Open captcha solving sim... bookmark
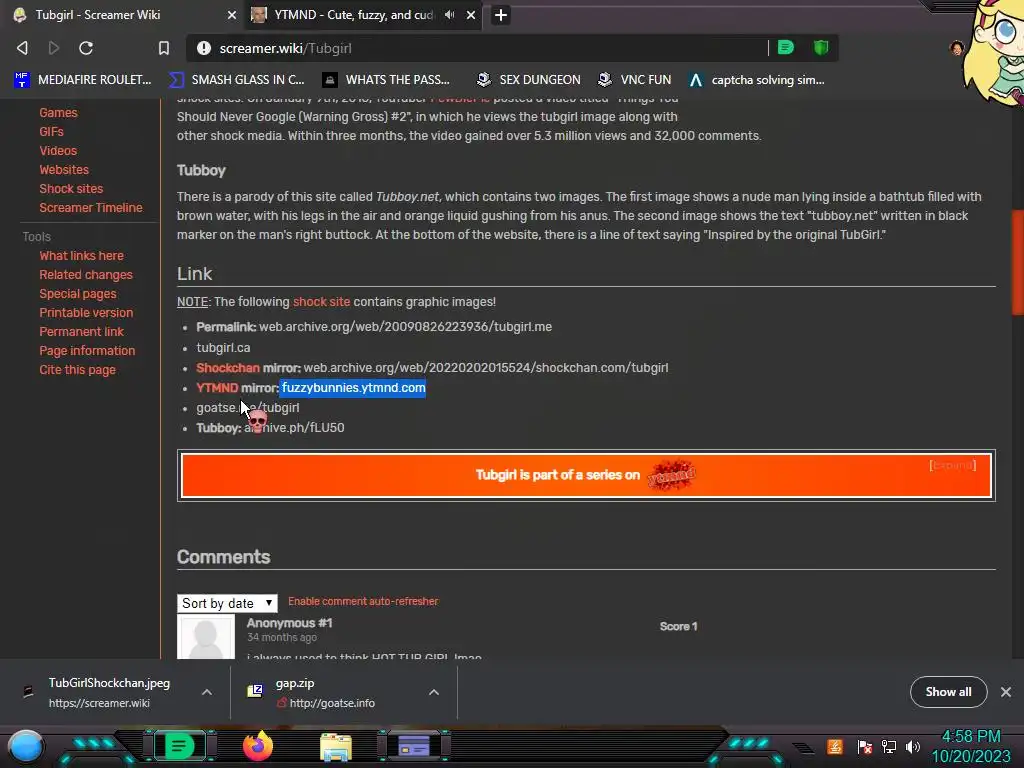The height and width of the screenshot is (768, 1024). [758, 80]
